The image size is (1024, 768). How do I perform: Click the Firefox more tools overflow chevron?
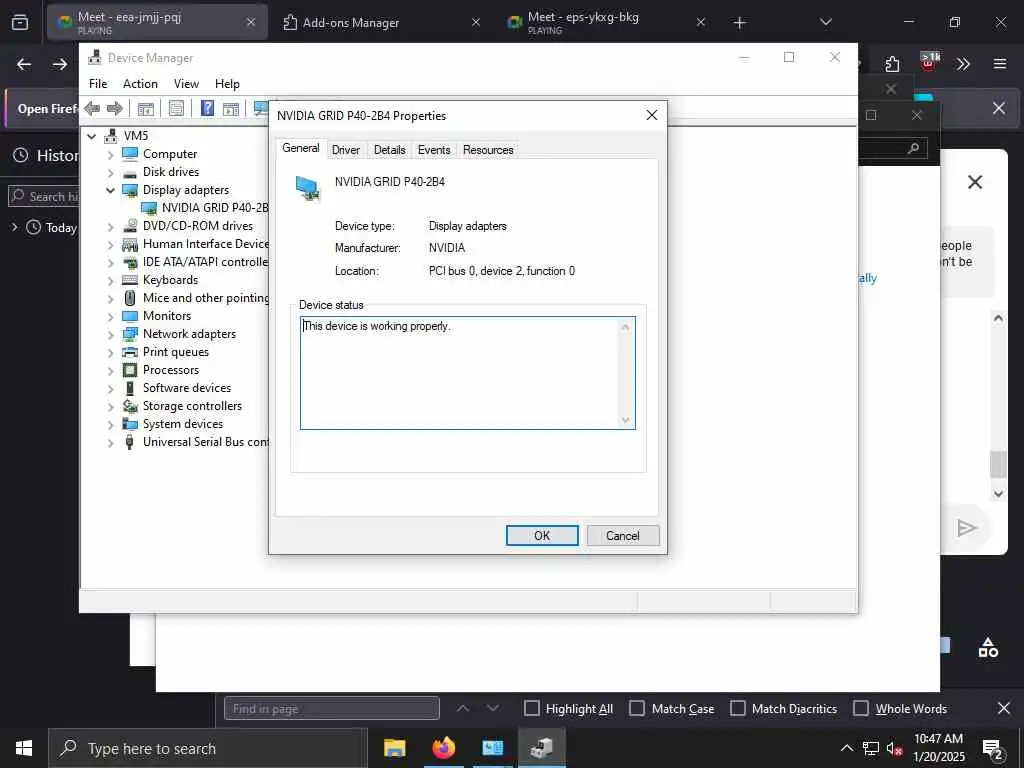tap(963, 64)
